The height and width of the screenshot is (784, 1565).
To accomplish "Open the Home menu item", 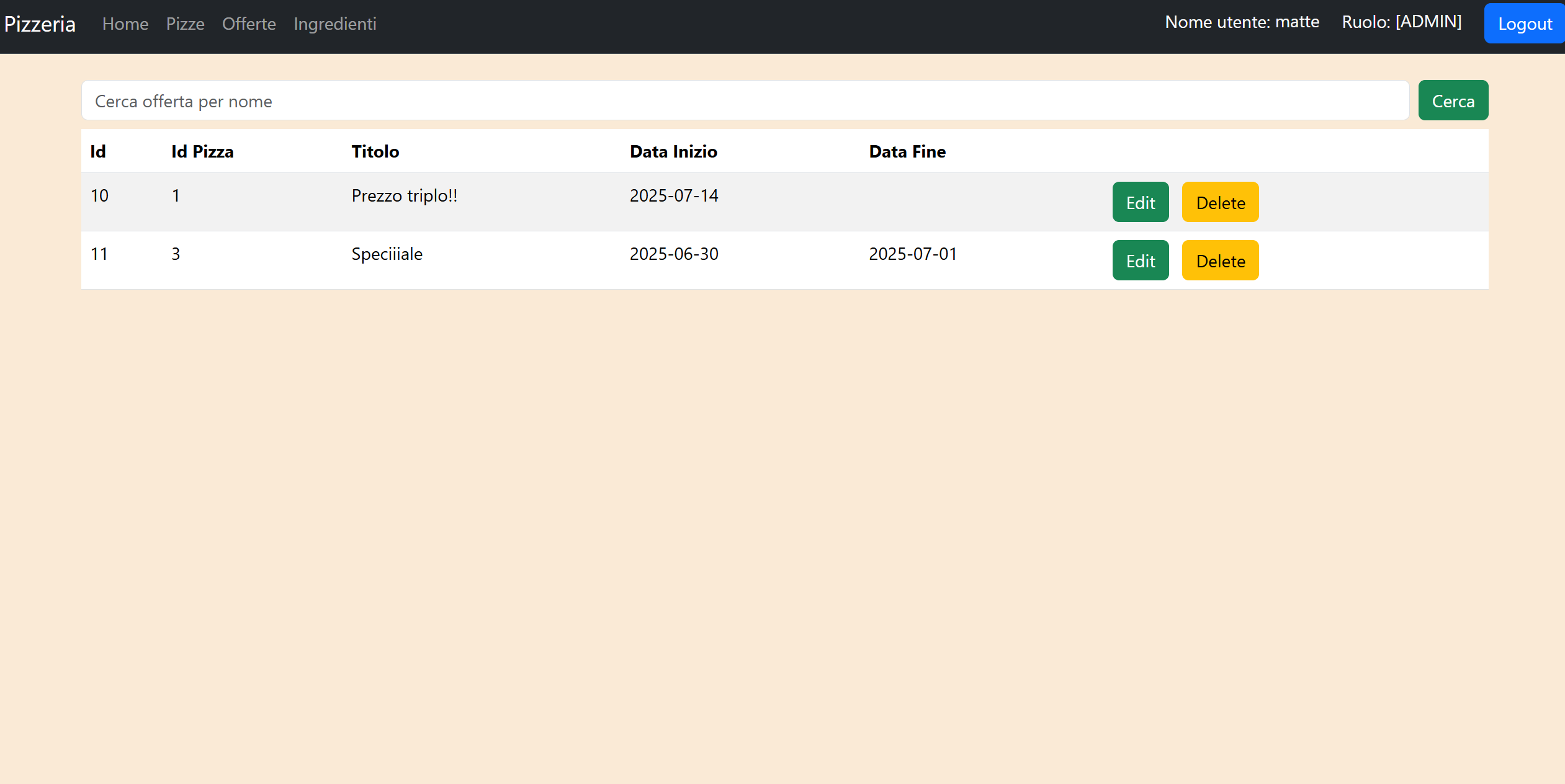I will click(125, 24).
